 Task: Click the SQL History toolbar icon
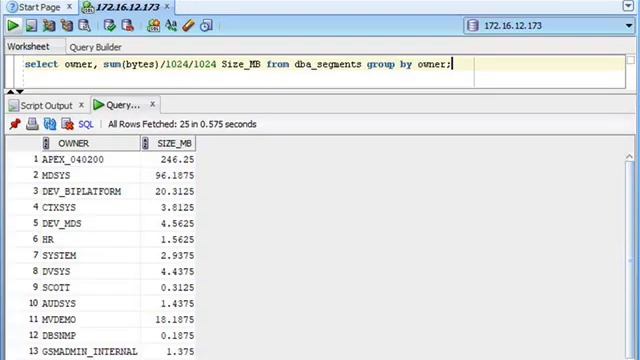coord(206,26)
